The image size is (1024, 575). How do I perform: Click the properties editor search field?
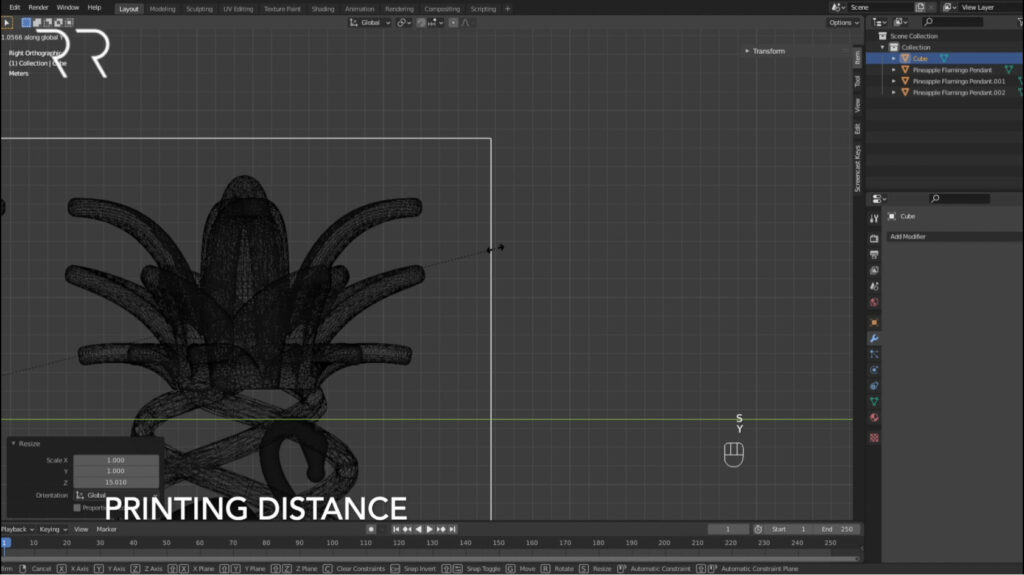[x=959, y=199]
